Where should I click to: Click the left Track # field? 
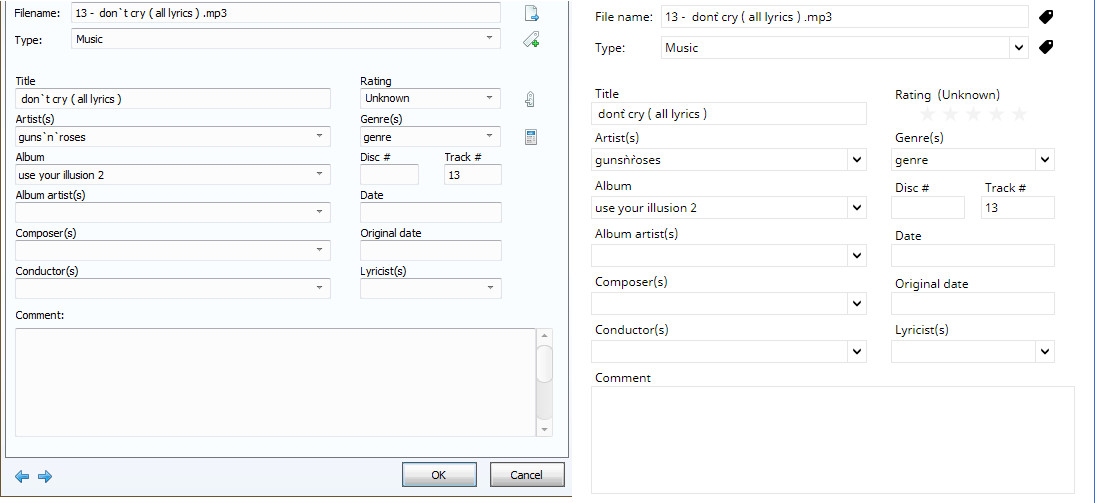473,175
